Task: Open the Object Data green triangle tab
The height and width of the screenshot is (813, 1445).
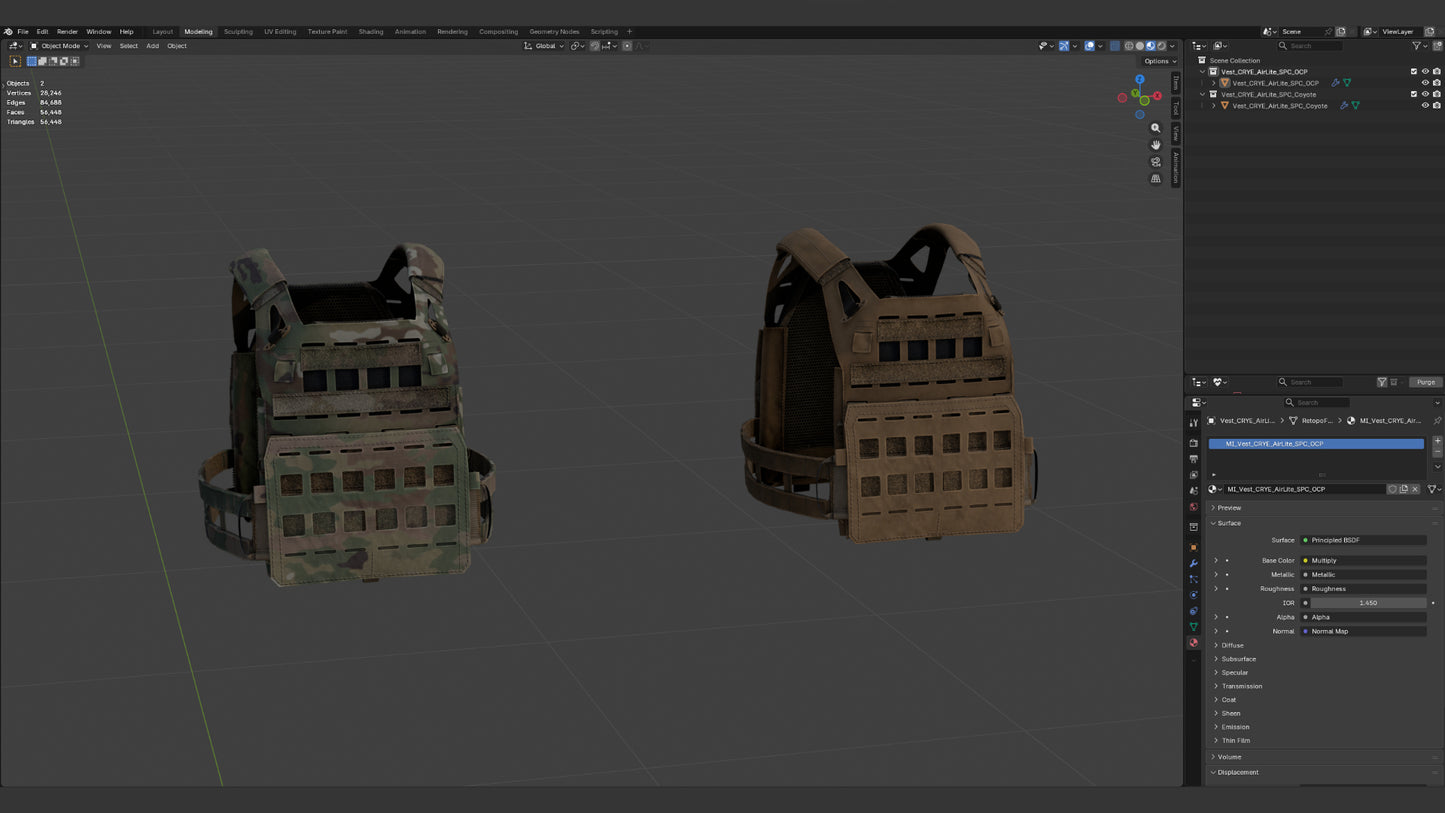Action: pyautogui.click(x=1193, y=627)
